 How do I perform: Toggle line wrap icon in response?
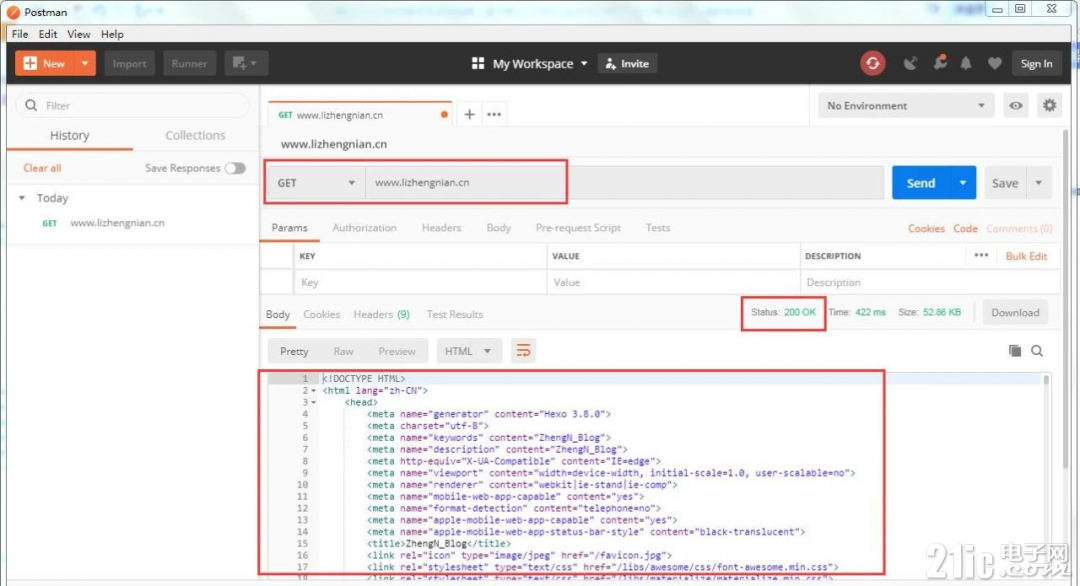[523, 351]
